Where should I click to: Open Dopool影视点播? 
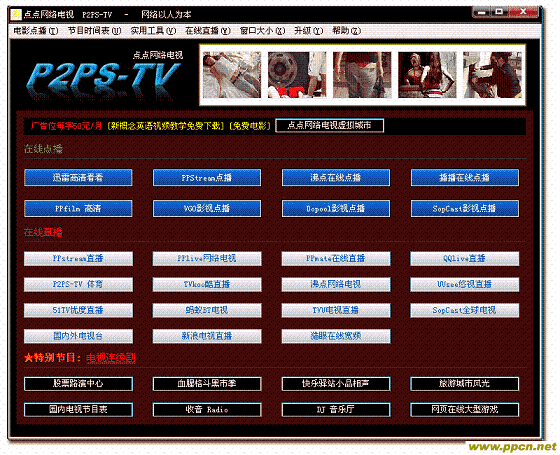[x=336, y=209]
